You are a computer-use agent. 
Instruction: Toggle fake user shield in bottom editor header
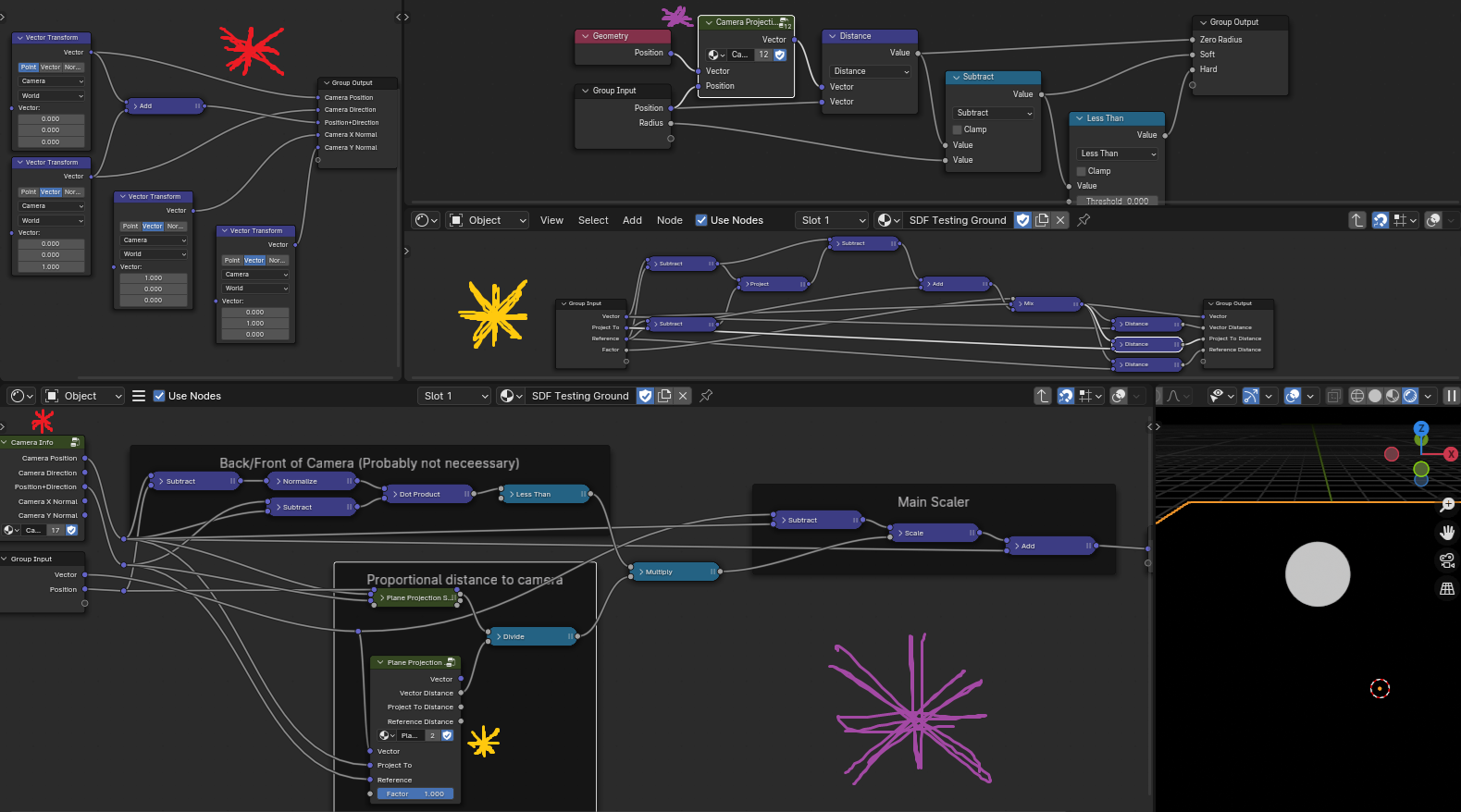click(x=645, y=396)
